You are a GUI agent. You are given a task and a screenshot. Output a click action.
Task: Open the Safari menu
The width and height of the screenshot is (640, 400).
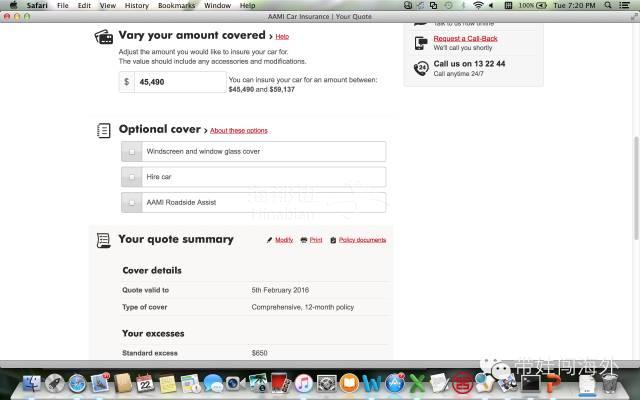click(37, 5)
